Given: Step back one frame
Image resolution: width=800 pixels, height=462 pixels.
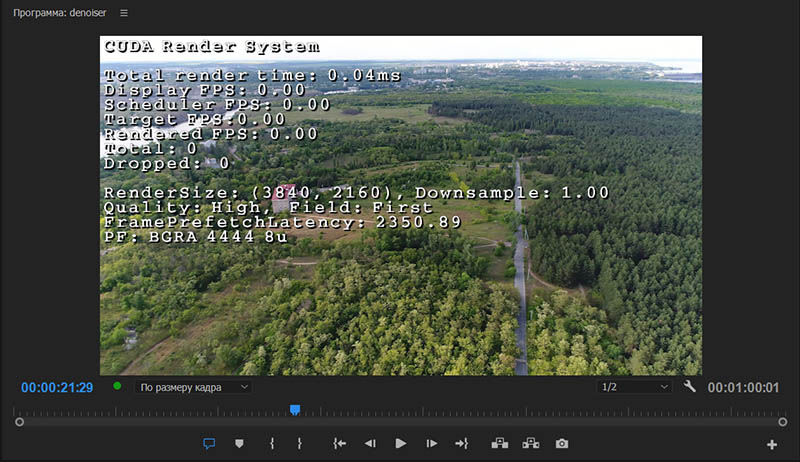Looking at the screenshot, I should click(370, 444).
